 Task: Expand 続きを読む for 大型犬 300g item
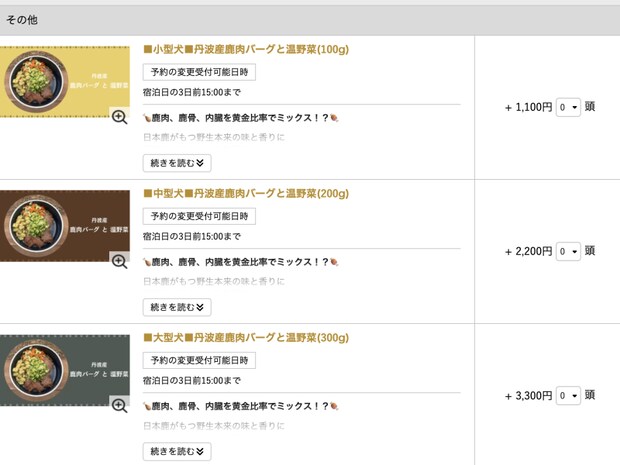(x=177, y=452)
